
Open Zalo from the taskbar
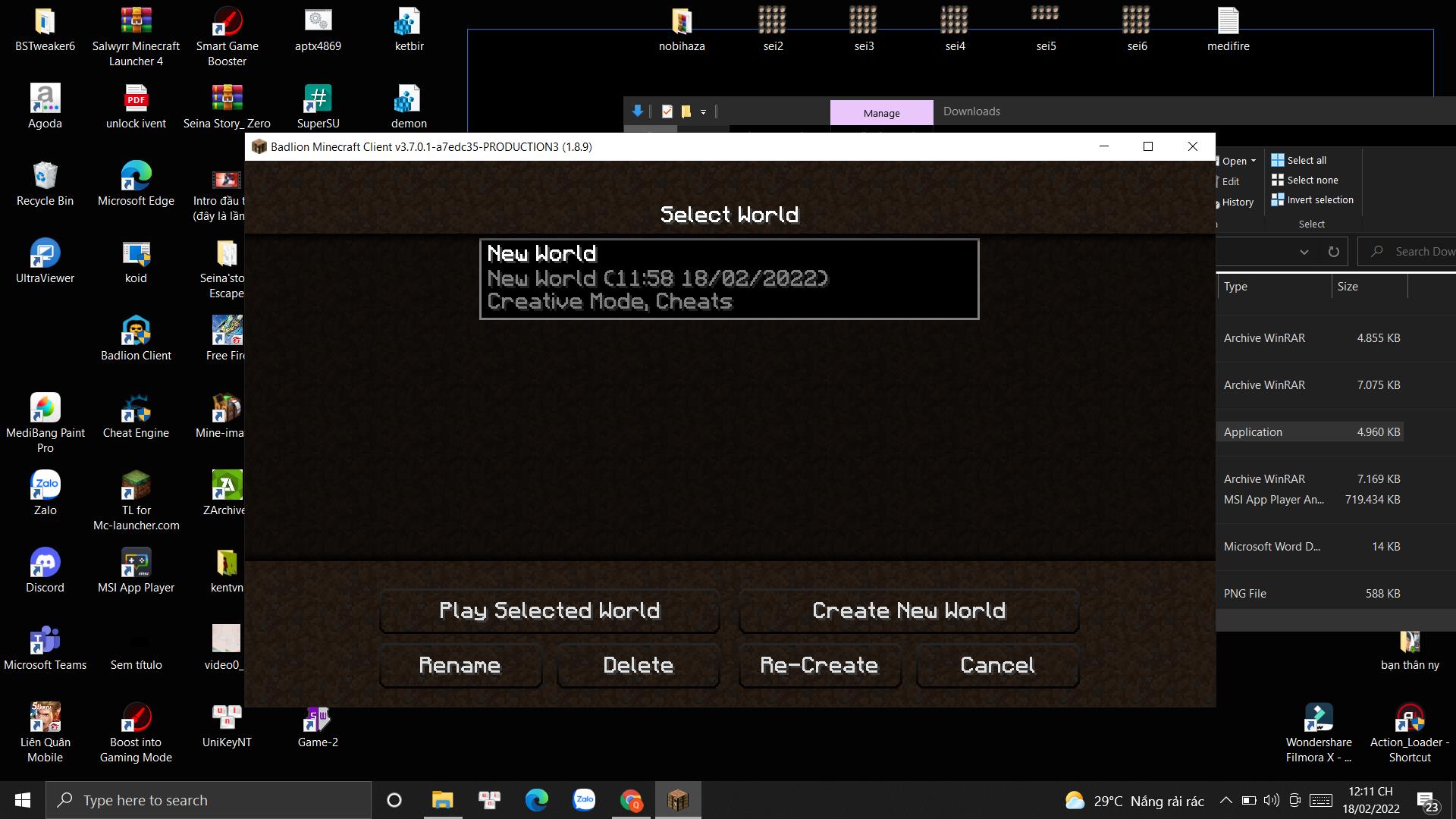pyautogui.click(x=584, y=800)
